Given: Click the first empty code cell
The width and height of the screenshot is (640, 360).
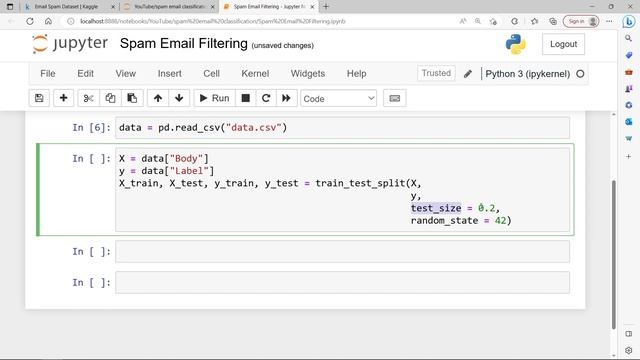Looking at the screenshot, I should coord(342,251).
